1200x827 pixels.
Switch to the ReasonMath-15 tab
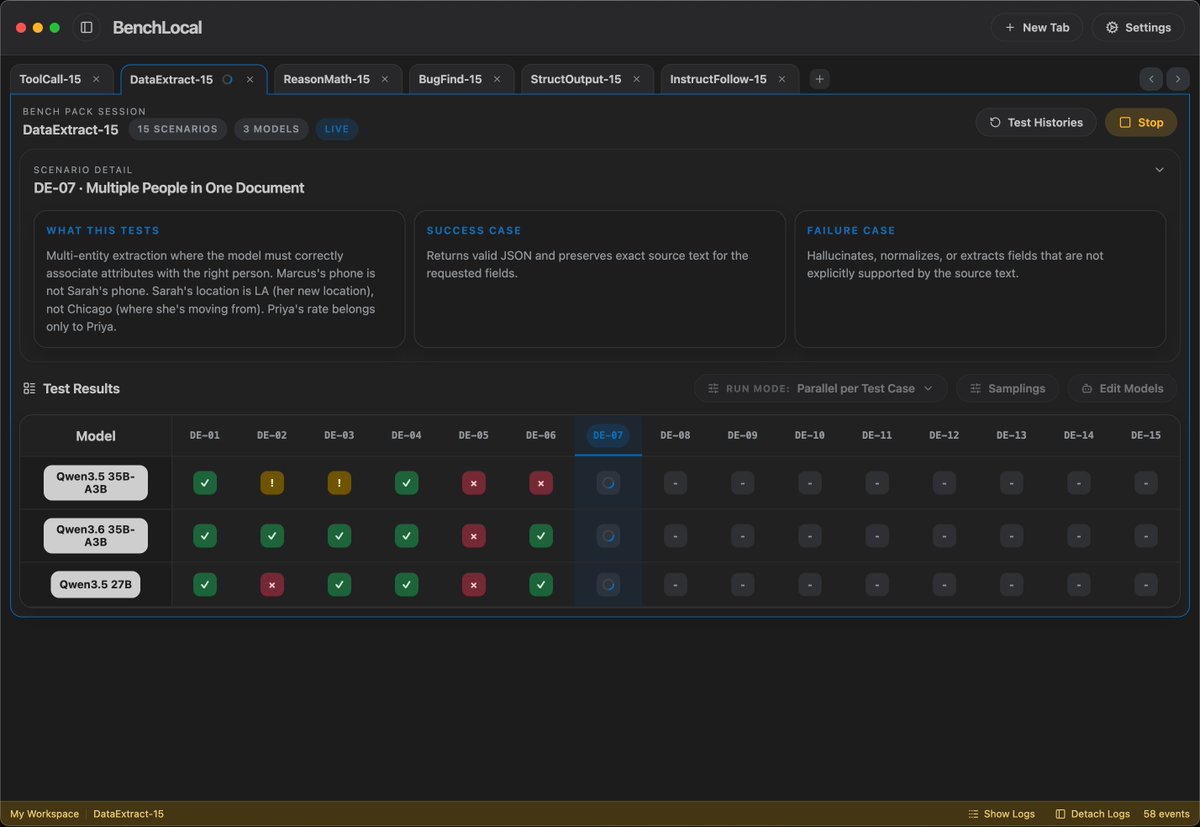tap(327, 79)
